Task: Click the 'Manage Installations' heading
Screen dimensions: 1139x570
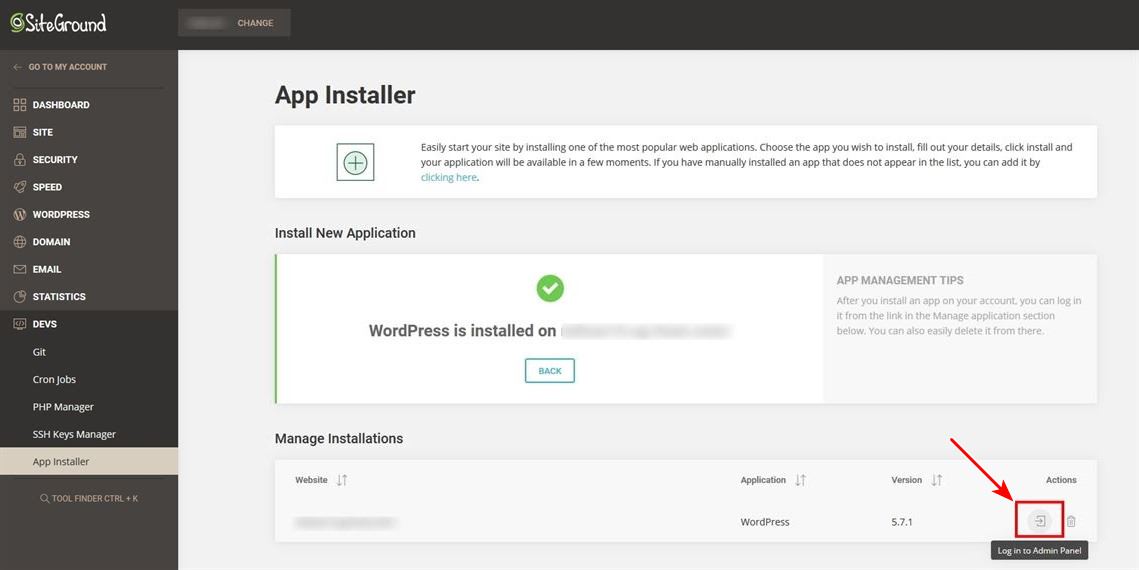Action: coord(339,439)
